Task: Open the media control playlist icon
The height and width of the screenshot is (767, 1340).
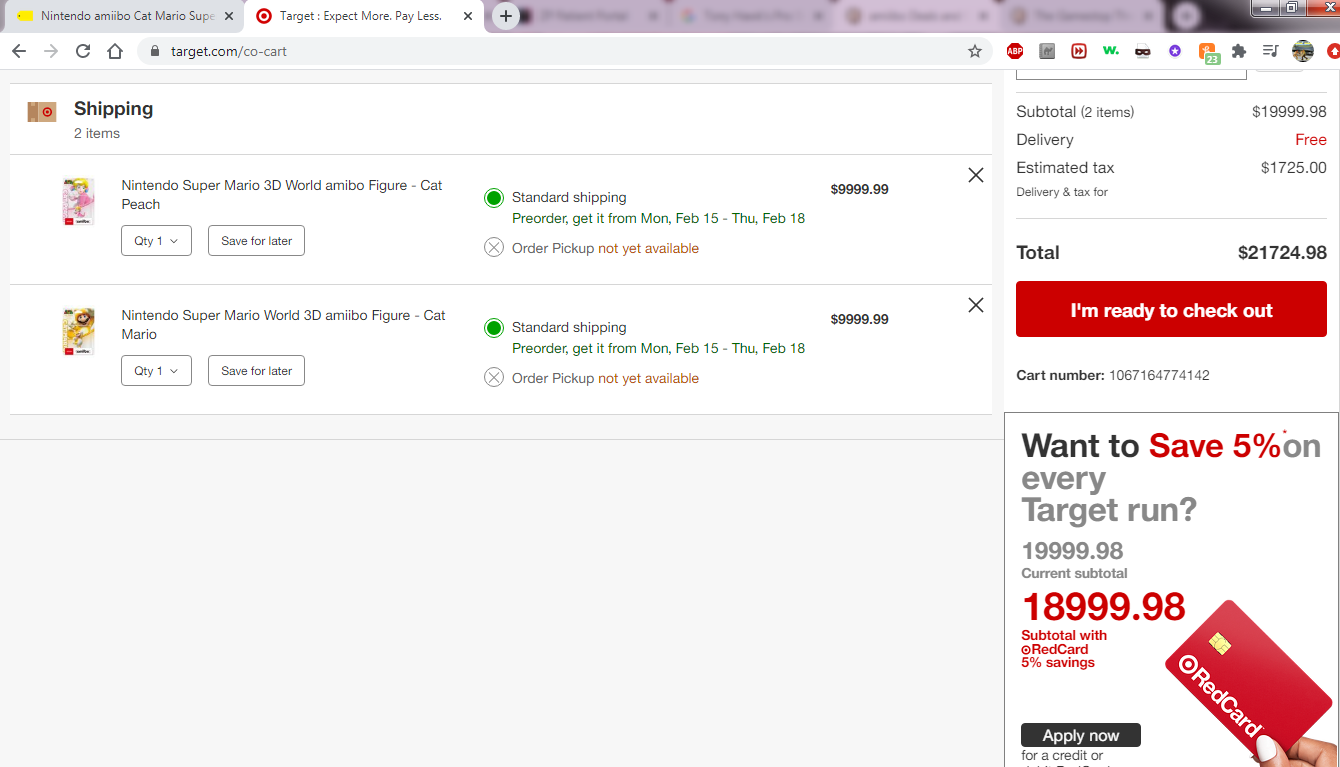Action: tap(1271, 51)
